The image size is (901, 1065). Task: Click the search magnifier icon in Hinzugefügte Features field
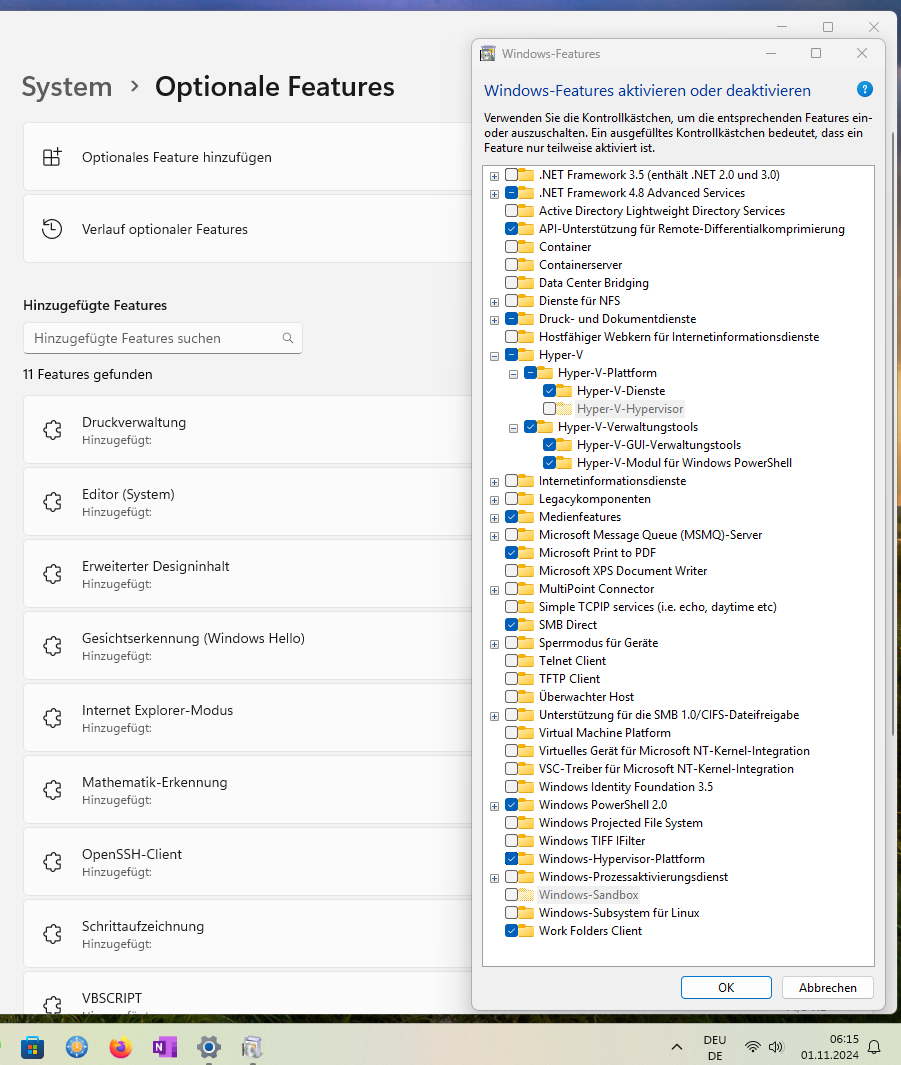coord(288,338)
